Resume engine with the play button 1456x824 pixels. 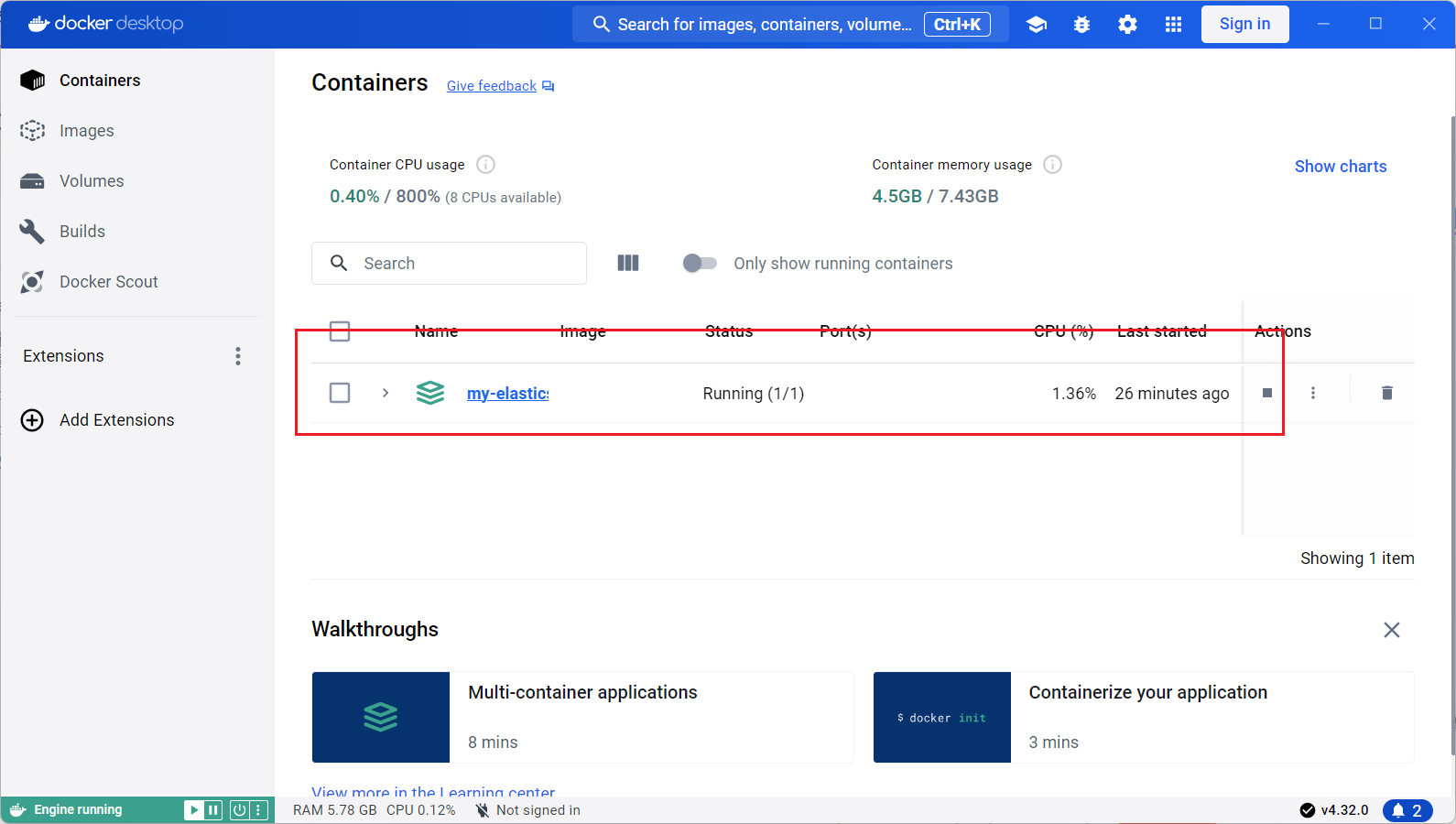click(x=194, y=810)
